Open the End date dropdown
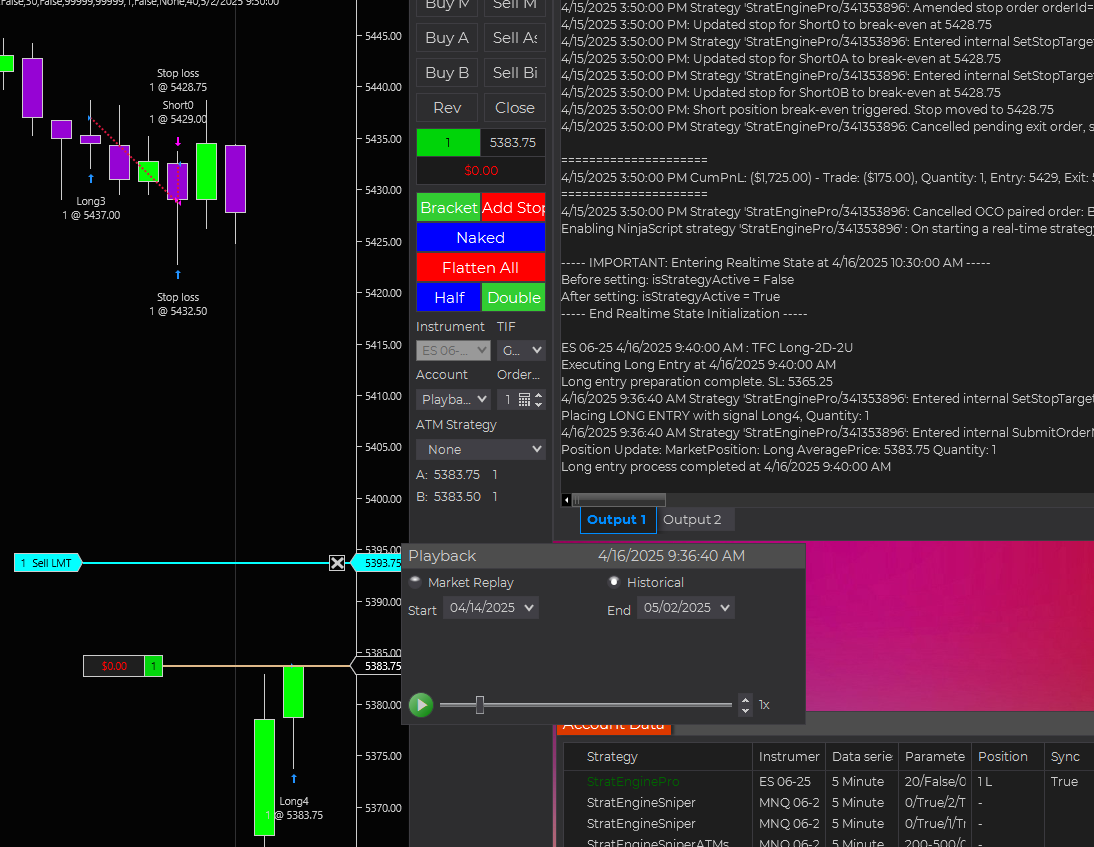This screenshot has width=1094, height=847. point(686,608)
